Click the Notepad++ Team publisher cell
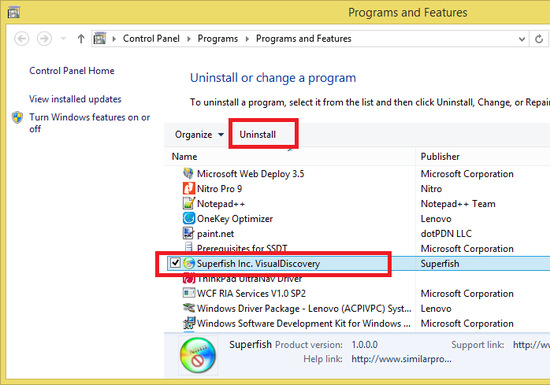Viewport: 550px width, 385px height. (x=458, y=204)
